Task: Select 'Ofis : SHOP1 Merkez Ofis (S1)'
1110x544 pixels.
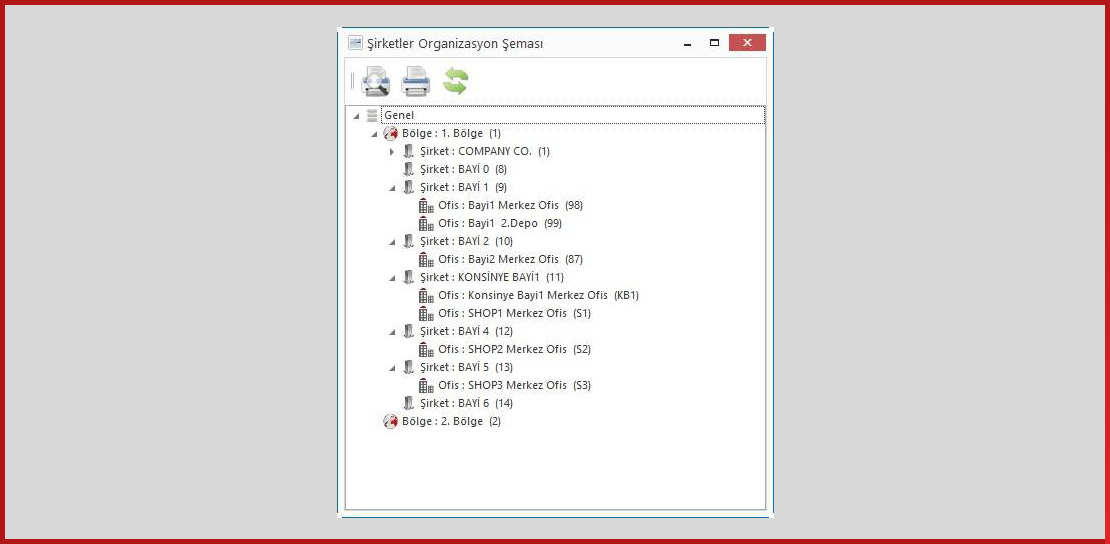Action: point(515,313)
